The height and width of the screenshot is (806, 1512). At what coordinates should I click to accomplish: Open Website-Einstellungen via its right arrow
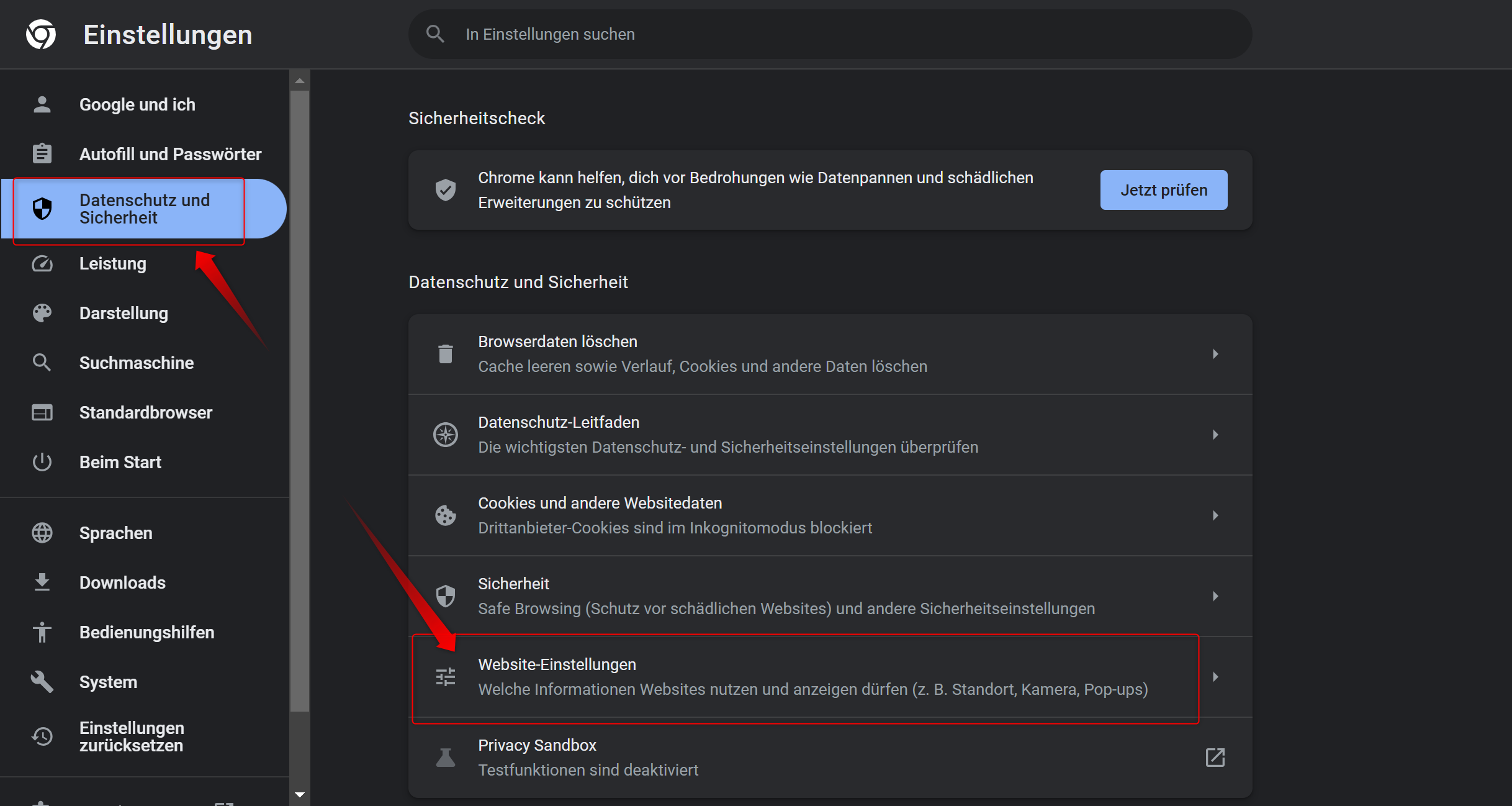coord(1215,677)
